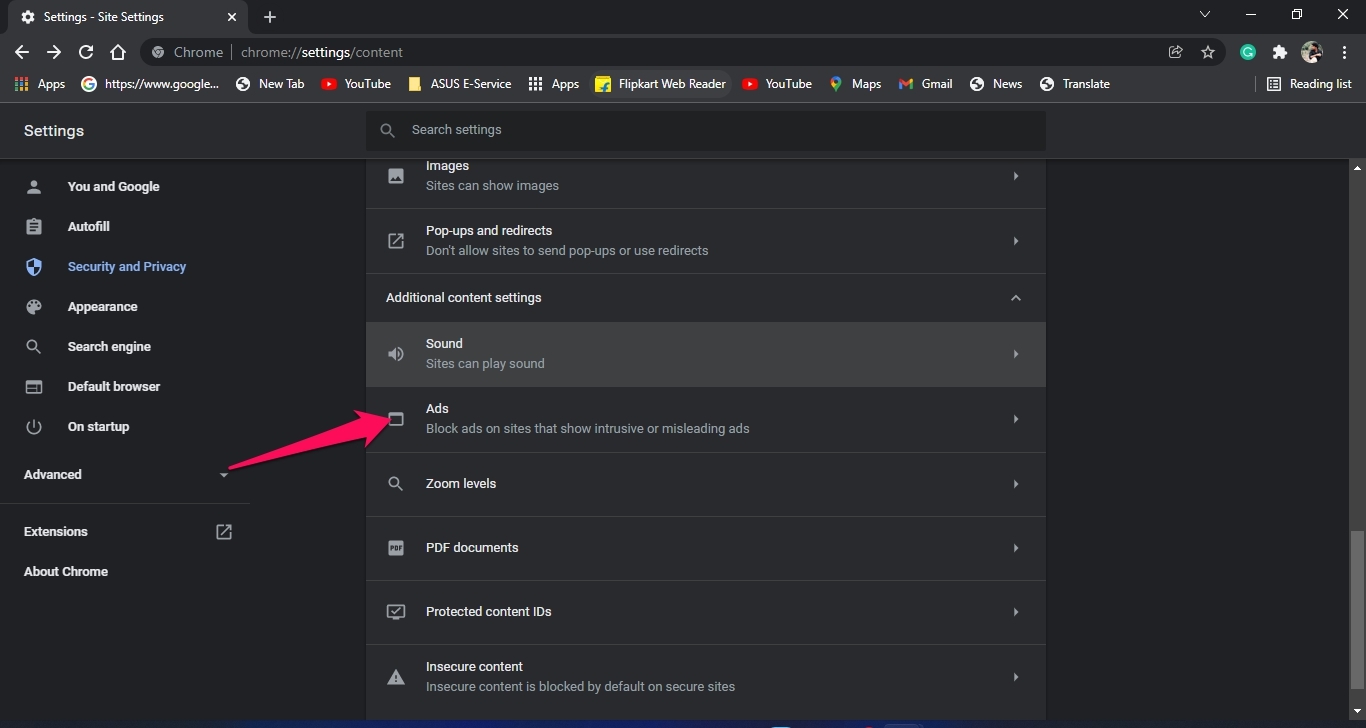Click the Ads row arrow
This screenshot has width=1366, height=728.
pyautogui.click(x=1016, y=419)
